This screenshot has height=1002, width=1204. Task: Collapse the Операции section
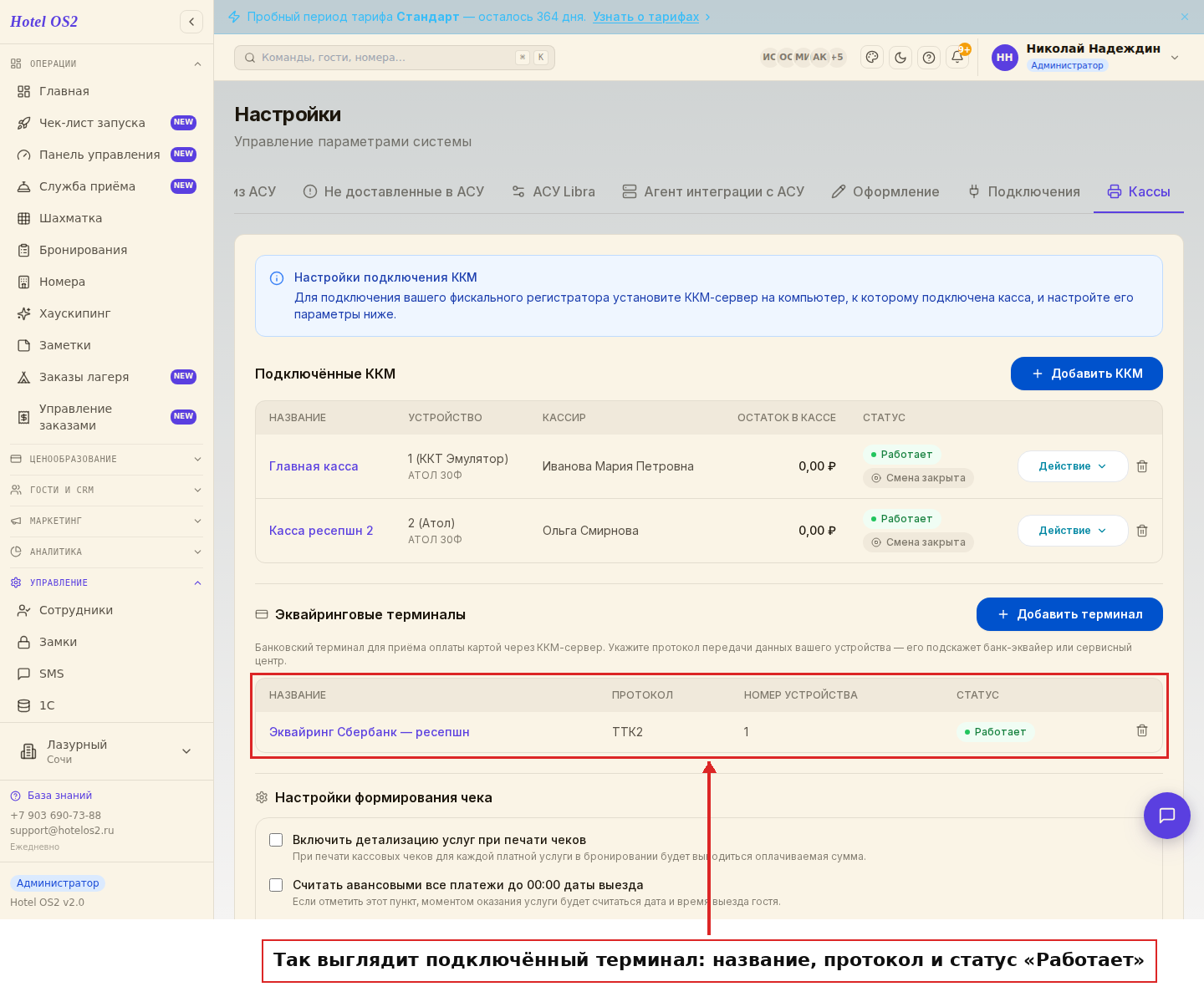click(x=107, y=64)
